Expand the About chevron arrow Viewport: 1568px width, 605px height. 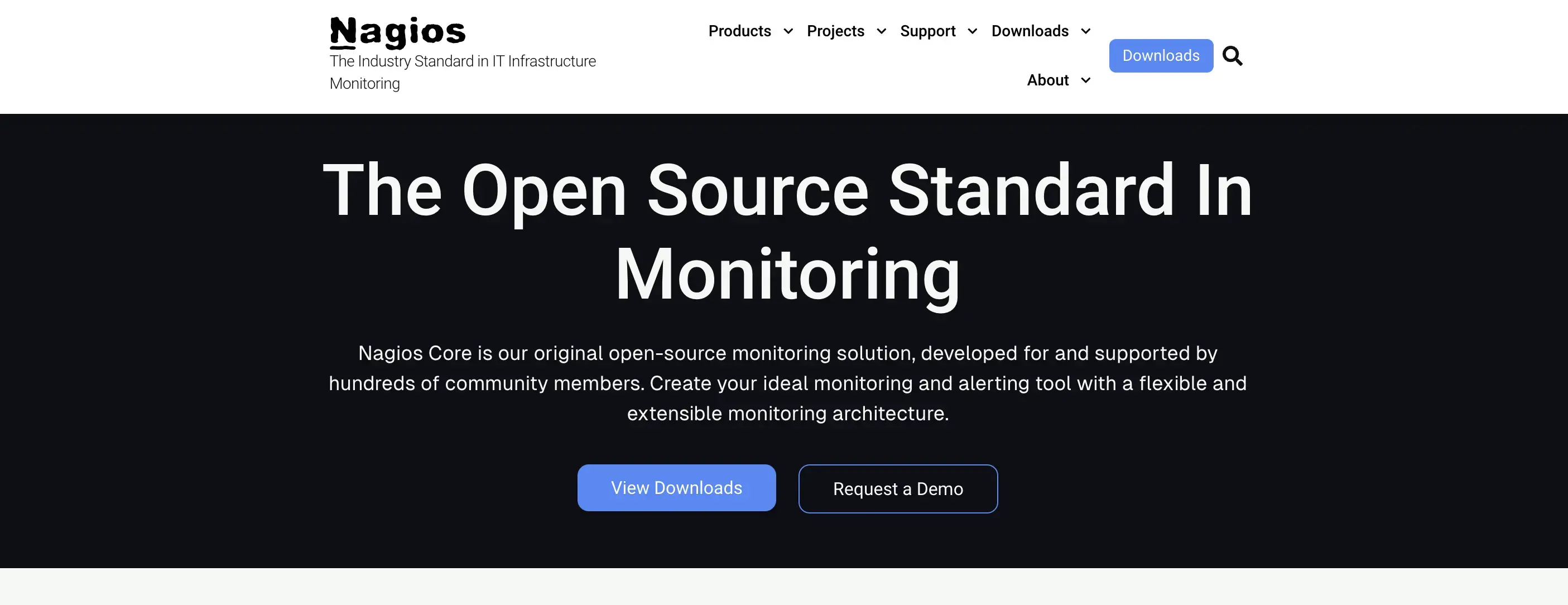(x=1086, y=80)
